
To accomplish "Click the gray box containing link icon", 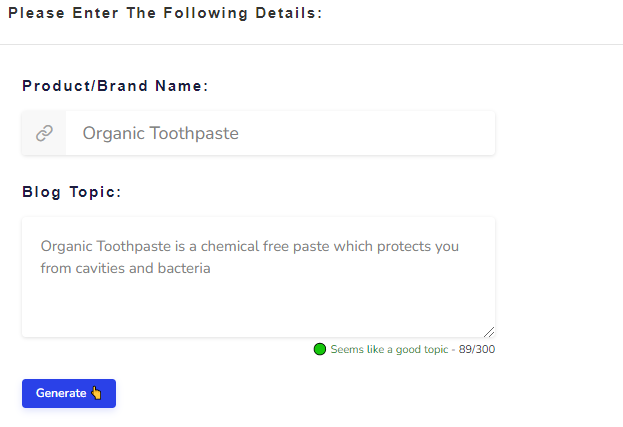I will pyautogui.click(x=44, y=133).
